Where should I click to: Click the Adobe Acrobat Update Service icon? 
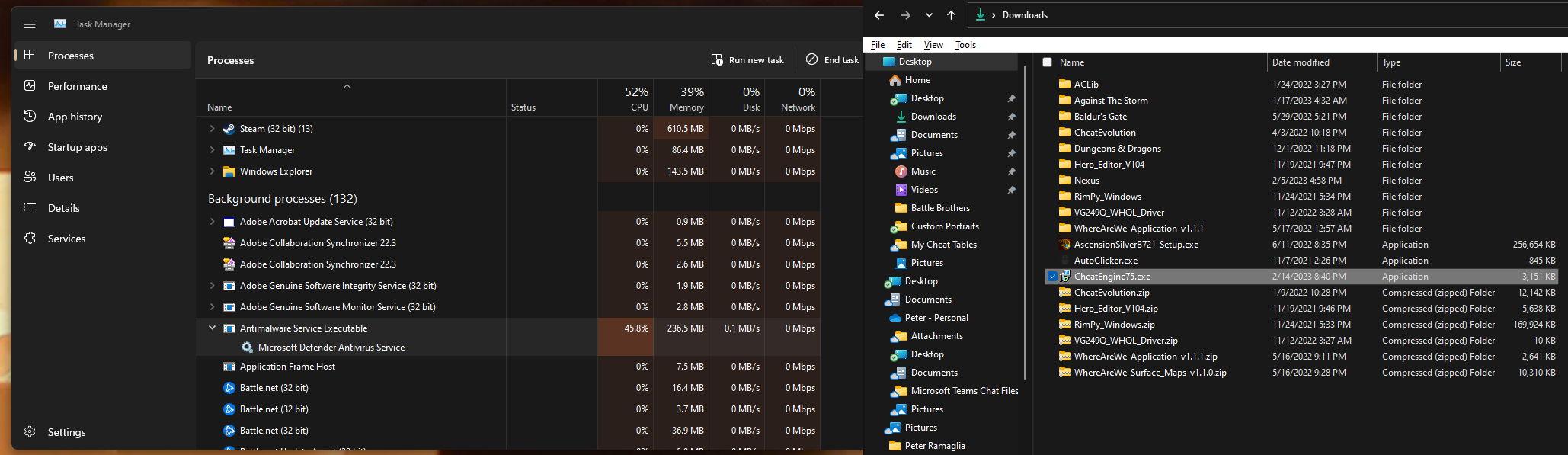coord(229,222)
